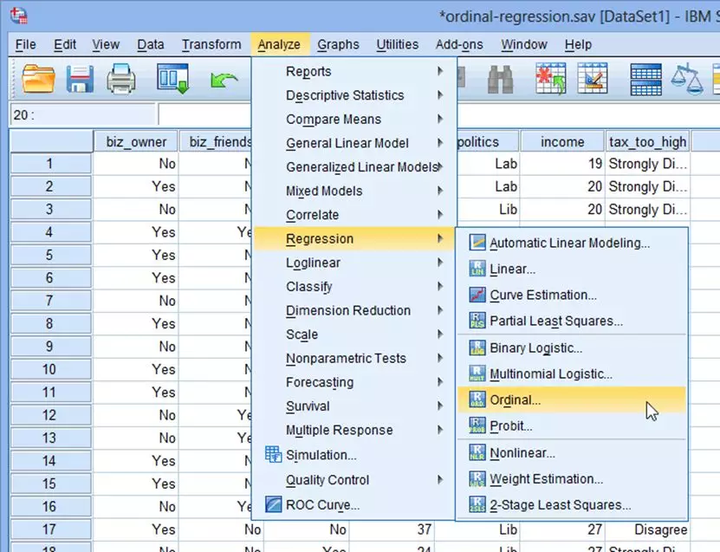Click the Insert Cases toolbar icon
This screenshot has height=552, width=720.
coord(551,79)
